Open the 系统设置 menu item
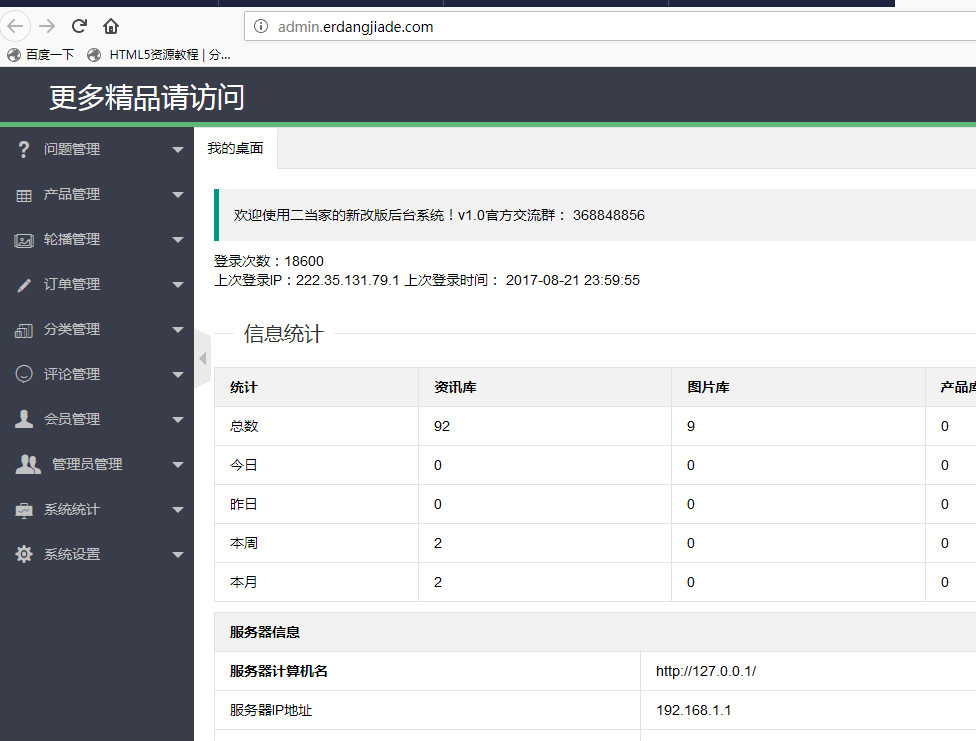This screenshot has height=741, width=976. [96, 554]
